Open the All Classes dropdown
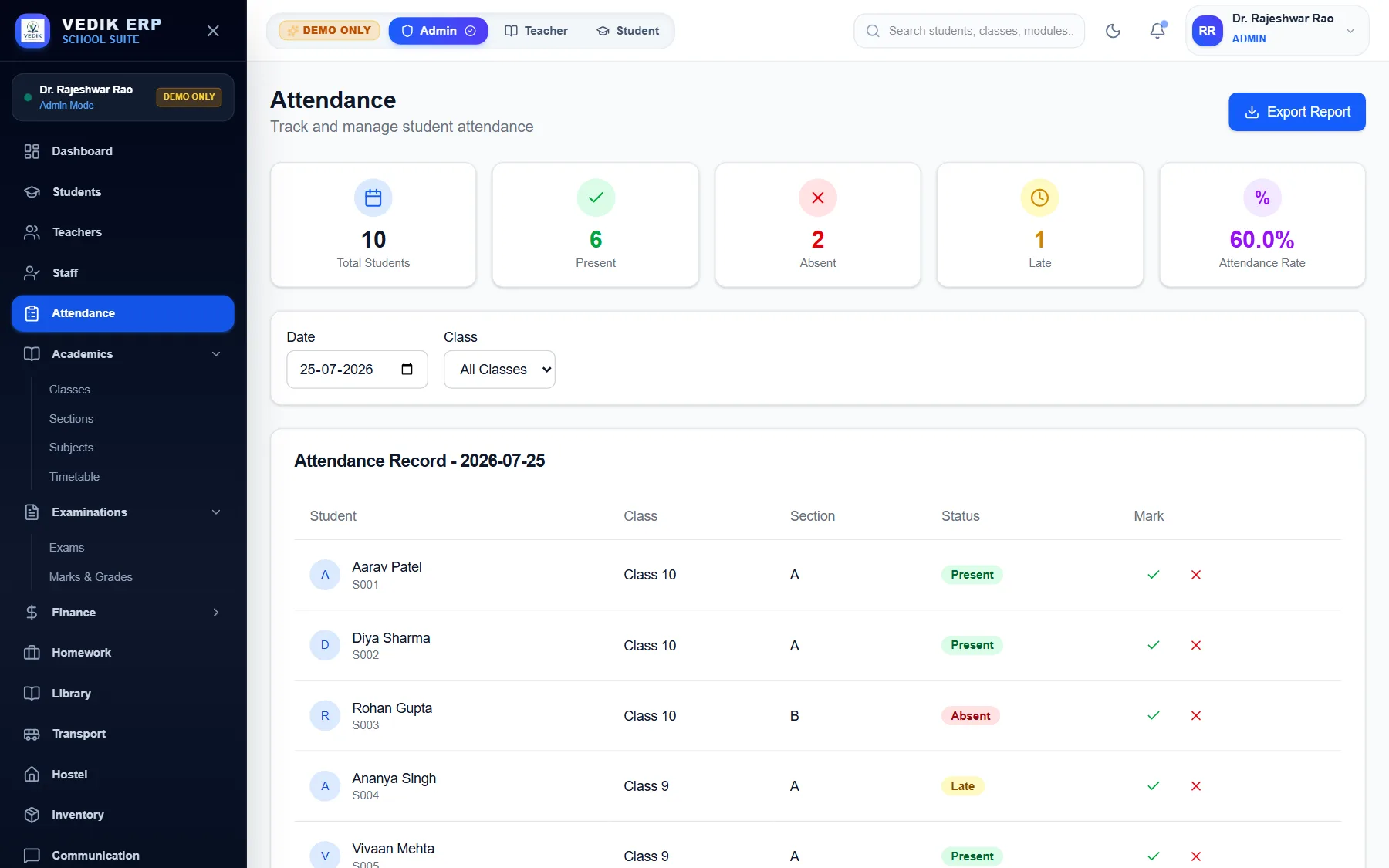The width and height of the screenshot is (1389, 868). click(499, 370)
